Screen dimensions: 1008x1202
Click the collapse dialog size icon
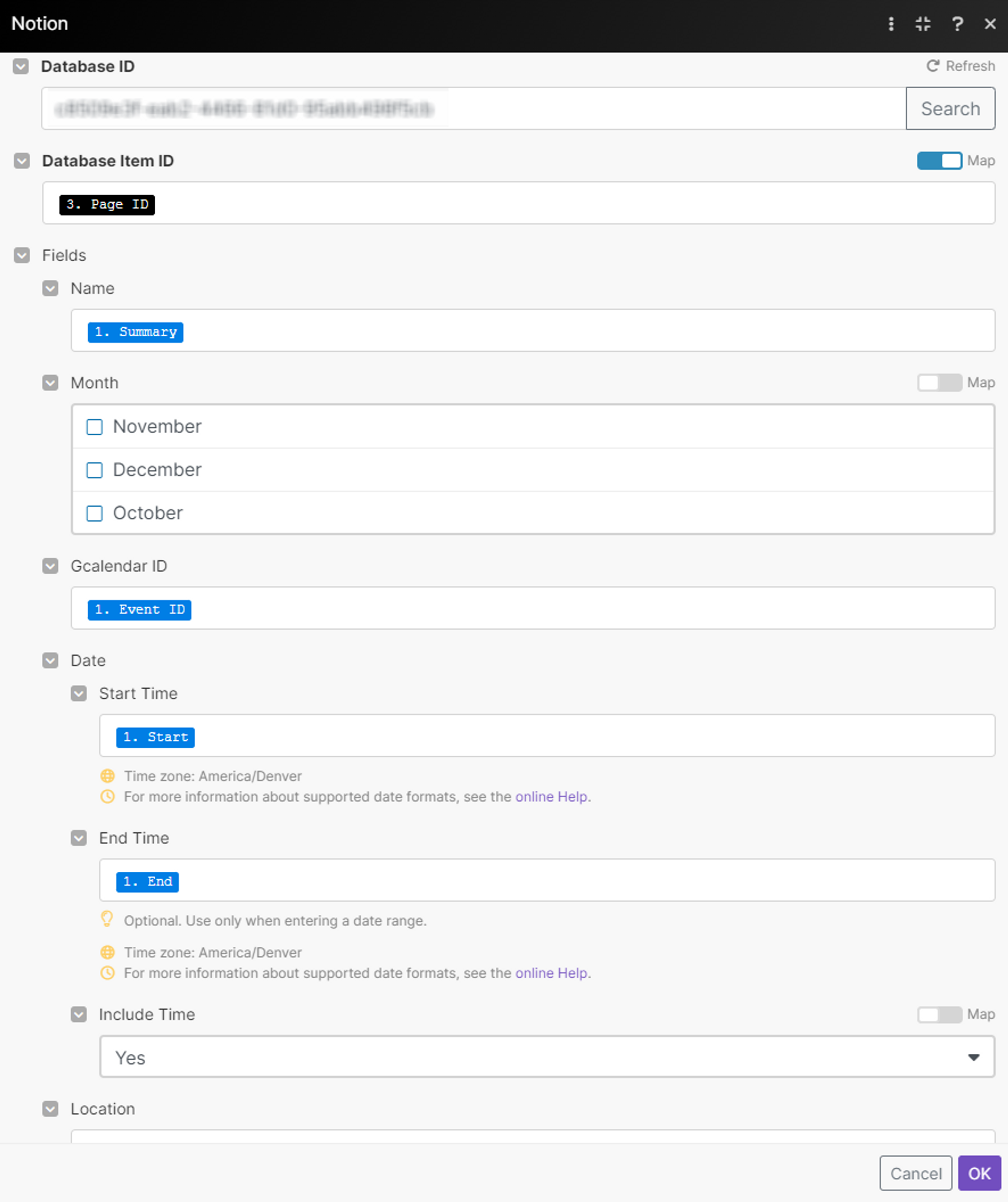click(x=923, y=24)
